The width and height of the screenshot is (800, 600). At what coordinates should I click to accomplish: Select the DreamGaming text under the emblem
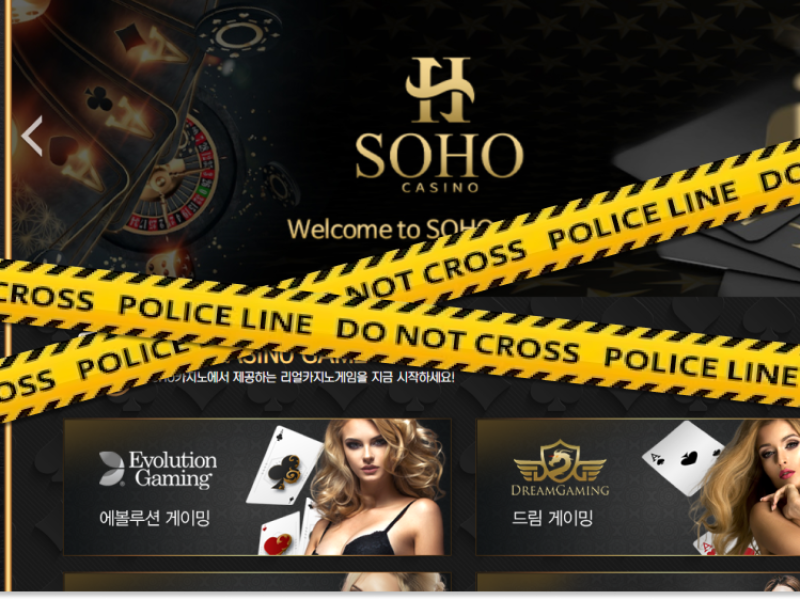coord(560,490)
